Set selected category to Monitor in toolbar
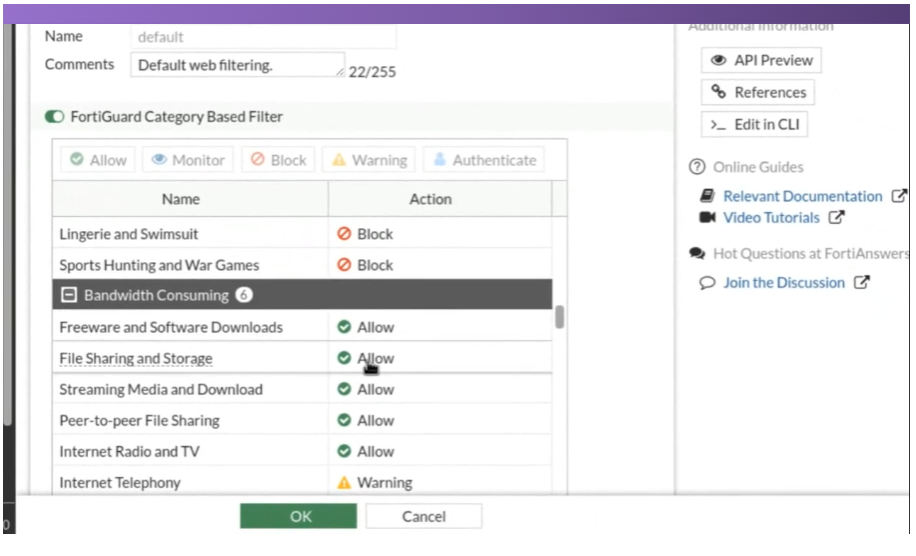 pyautogui.click(x=188, y=159)
